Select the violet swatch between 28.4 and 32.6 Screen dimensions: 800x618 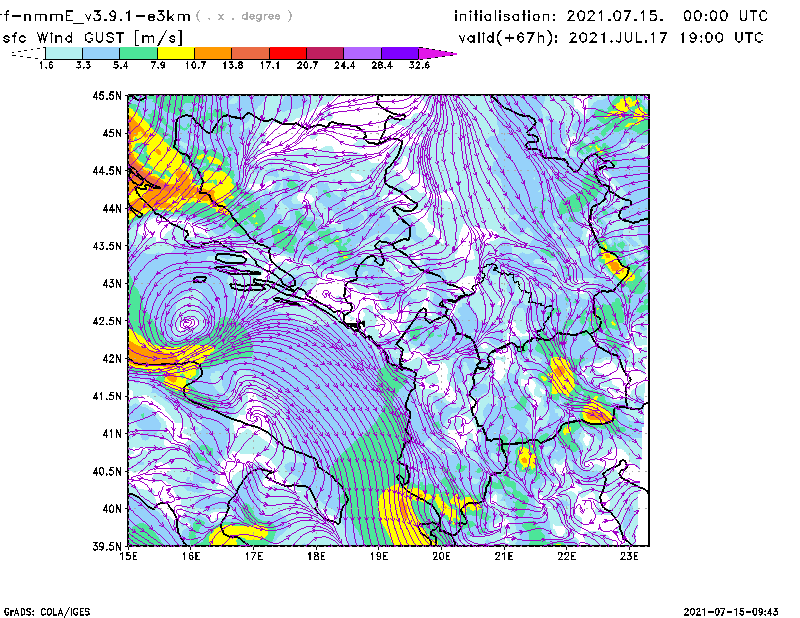tap(400, 53)
